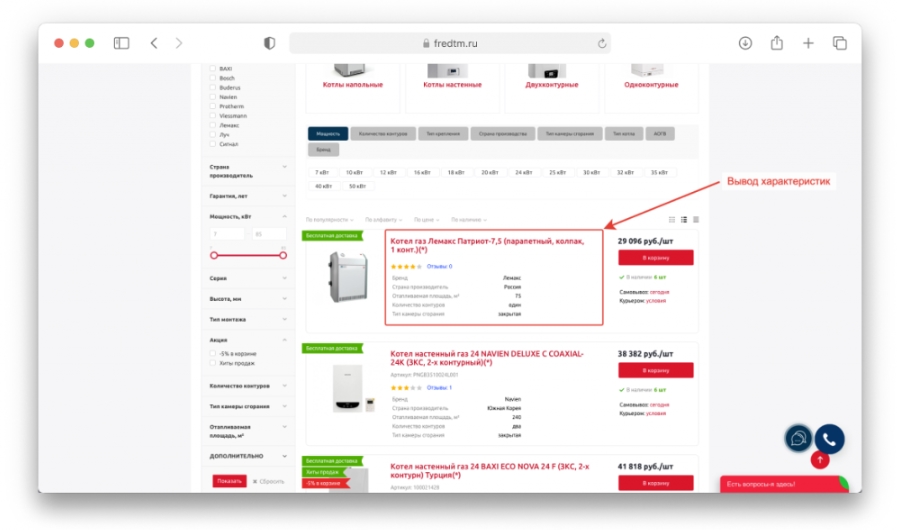897x530 pixels.
Task: Enable the 'Хиты продаж' checkbox
Action: pyautogui.click(x=213, y=363)
